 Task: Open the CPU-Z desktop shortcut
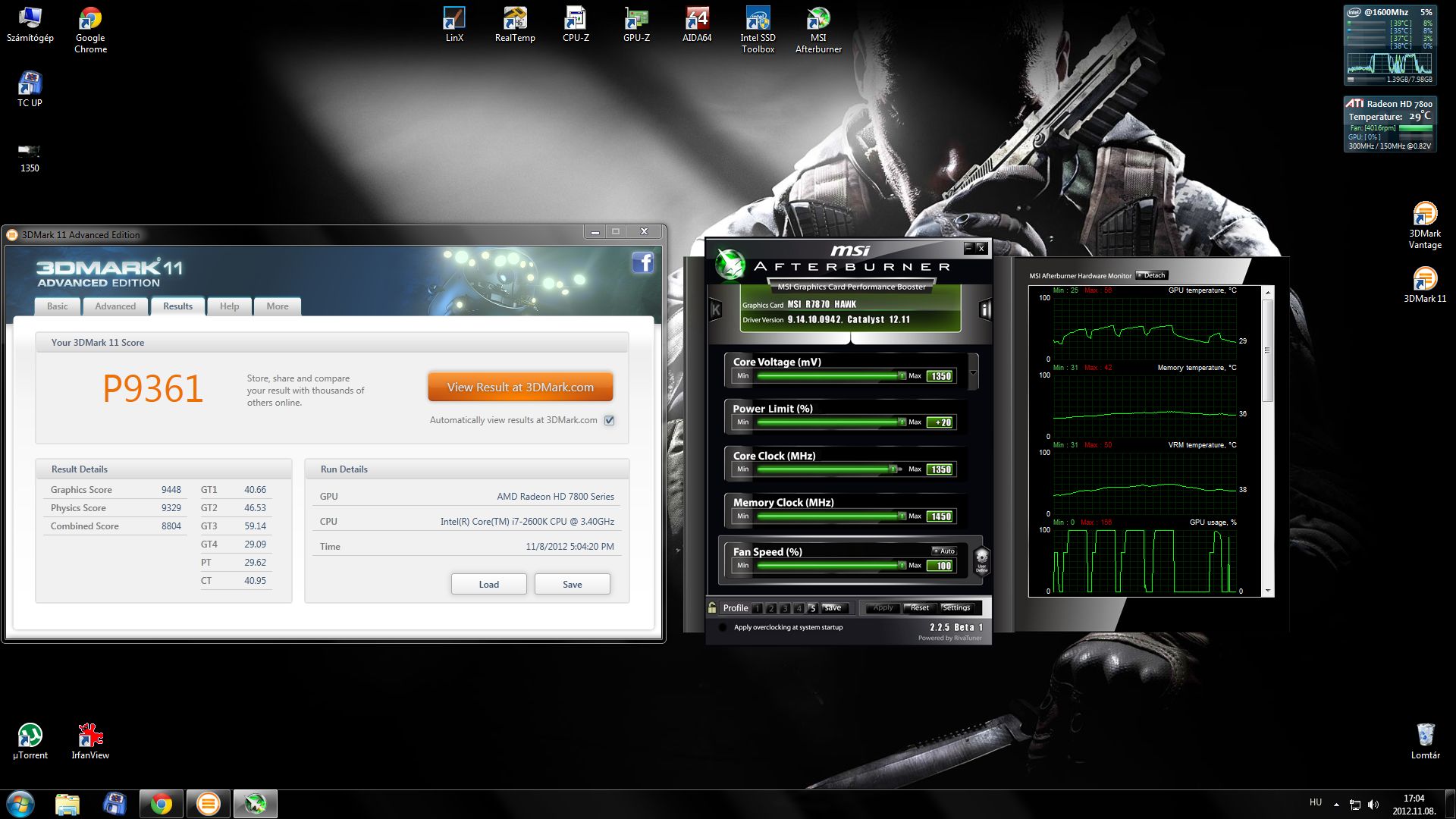tap(576, 25)
